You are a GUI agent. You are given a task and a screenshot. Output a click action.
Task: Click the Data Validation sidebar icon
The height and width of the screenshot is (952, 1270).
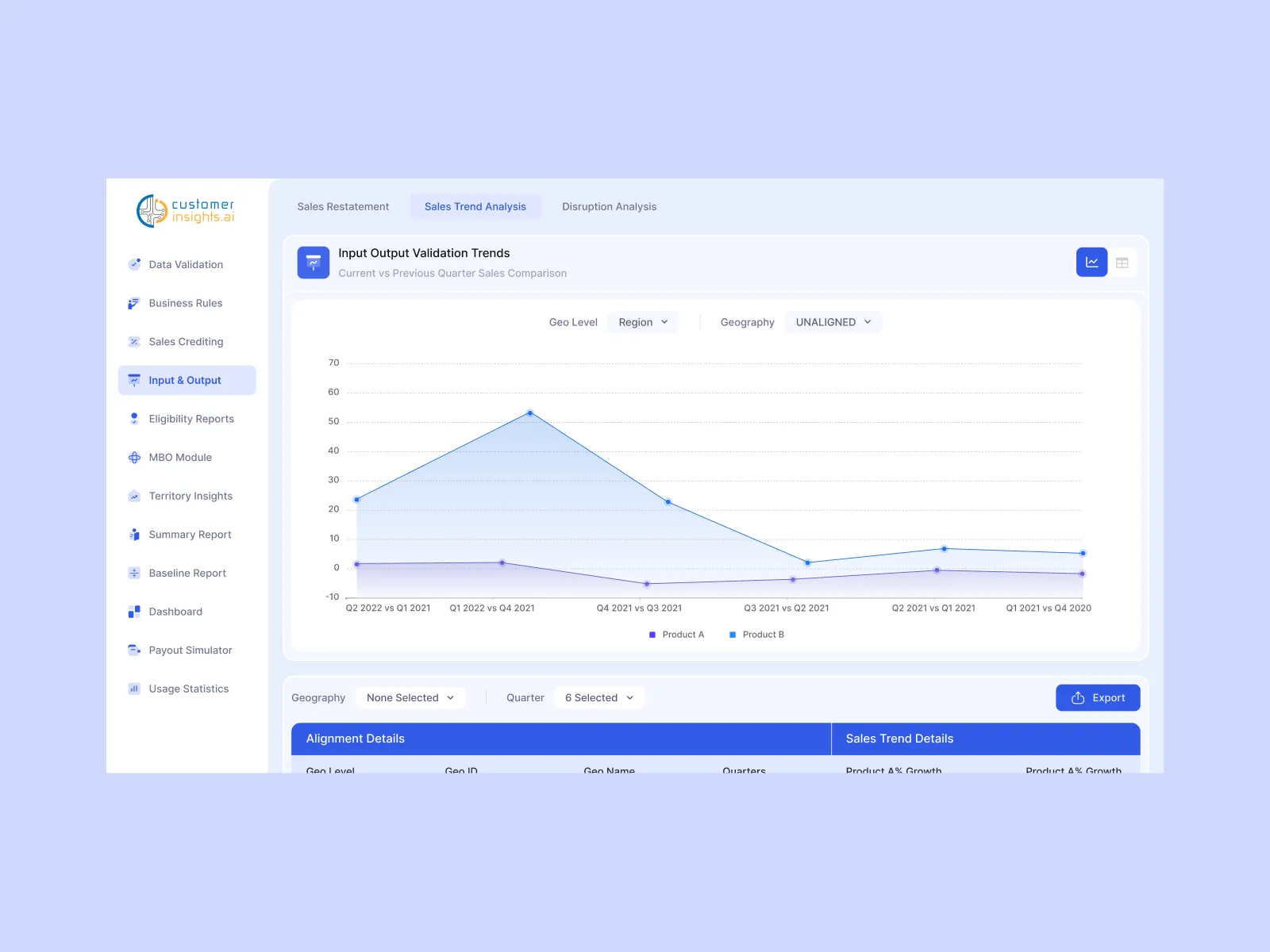coord(134,264)
